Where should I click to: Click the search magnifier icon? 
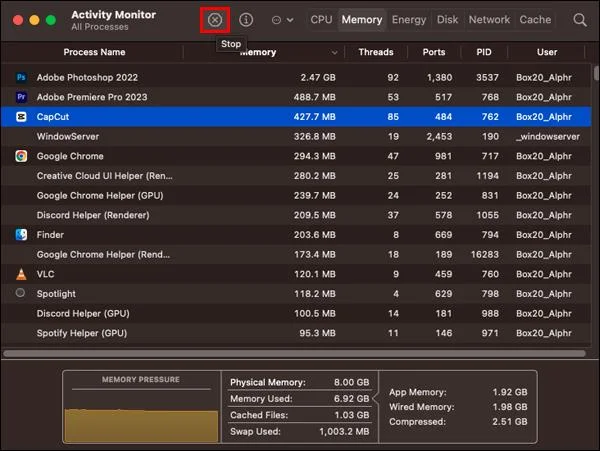tap(580, 20)
